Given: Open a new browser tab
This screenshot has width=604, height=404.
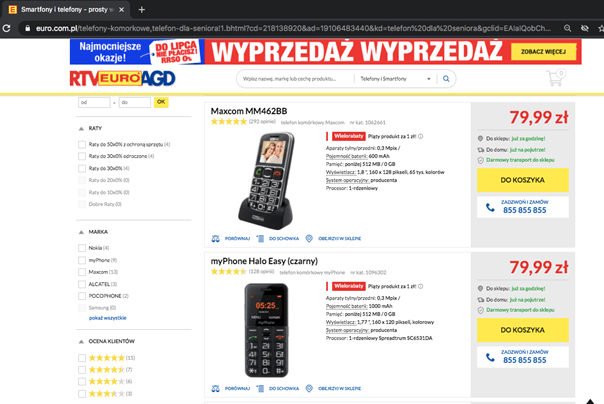Looking at the screenshot, I should [x=142, y=10].
